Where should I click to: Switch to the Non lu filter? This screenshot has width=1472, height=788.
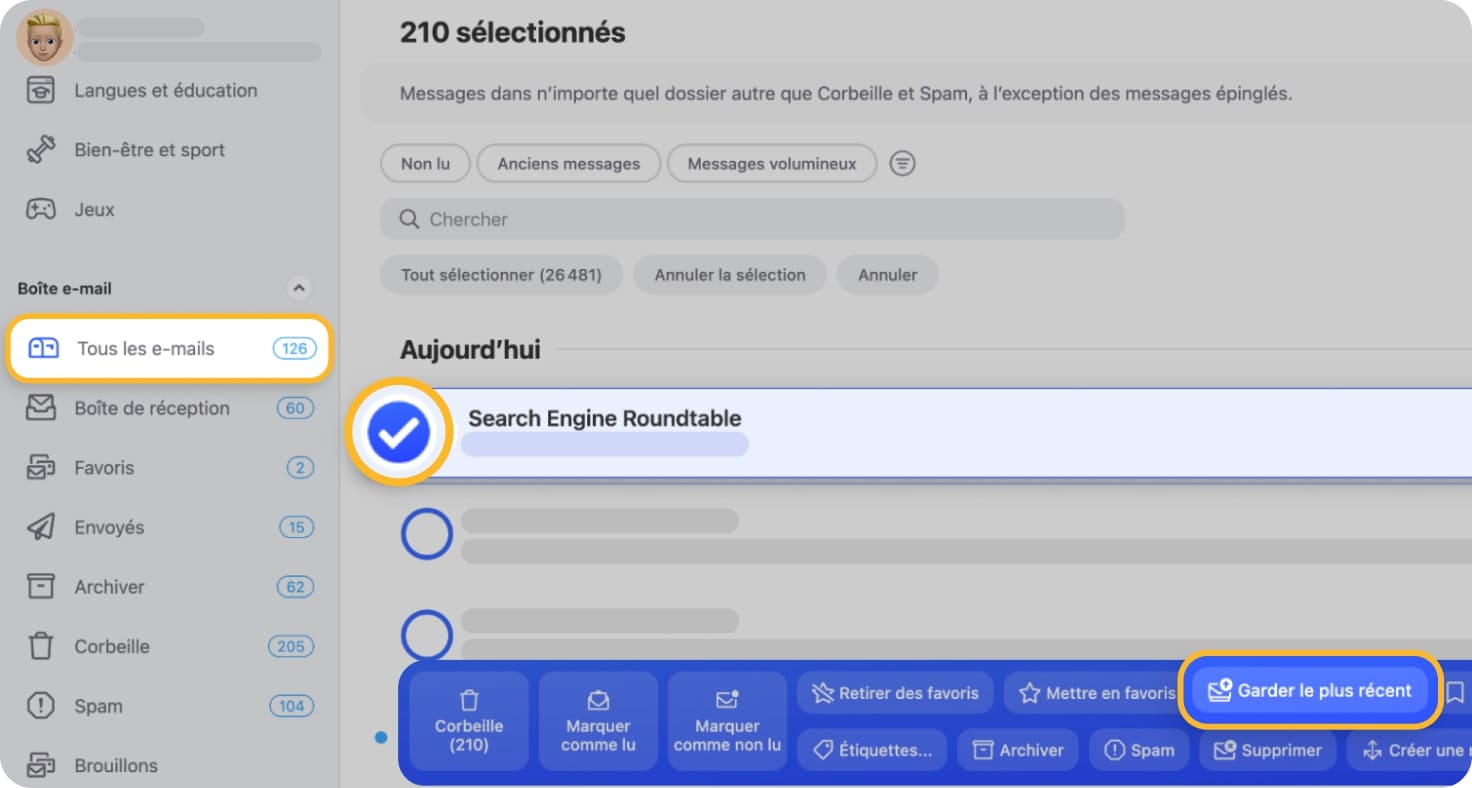tap(424, 163)
